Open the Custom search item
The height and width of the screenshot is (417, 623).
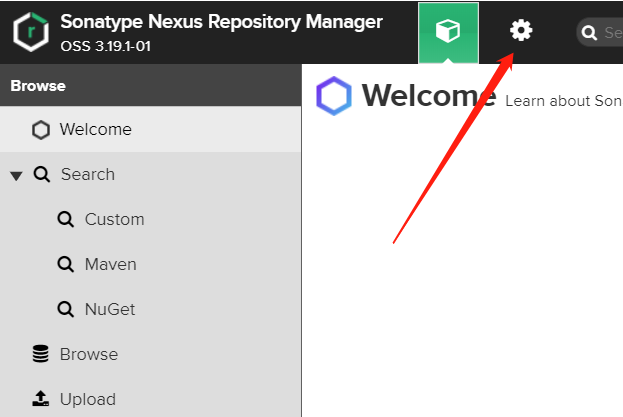pos(150,219)
